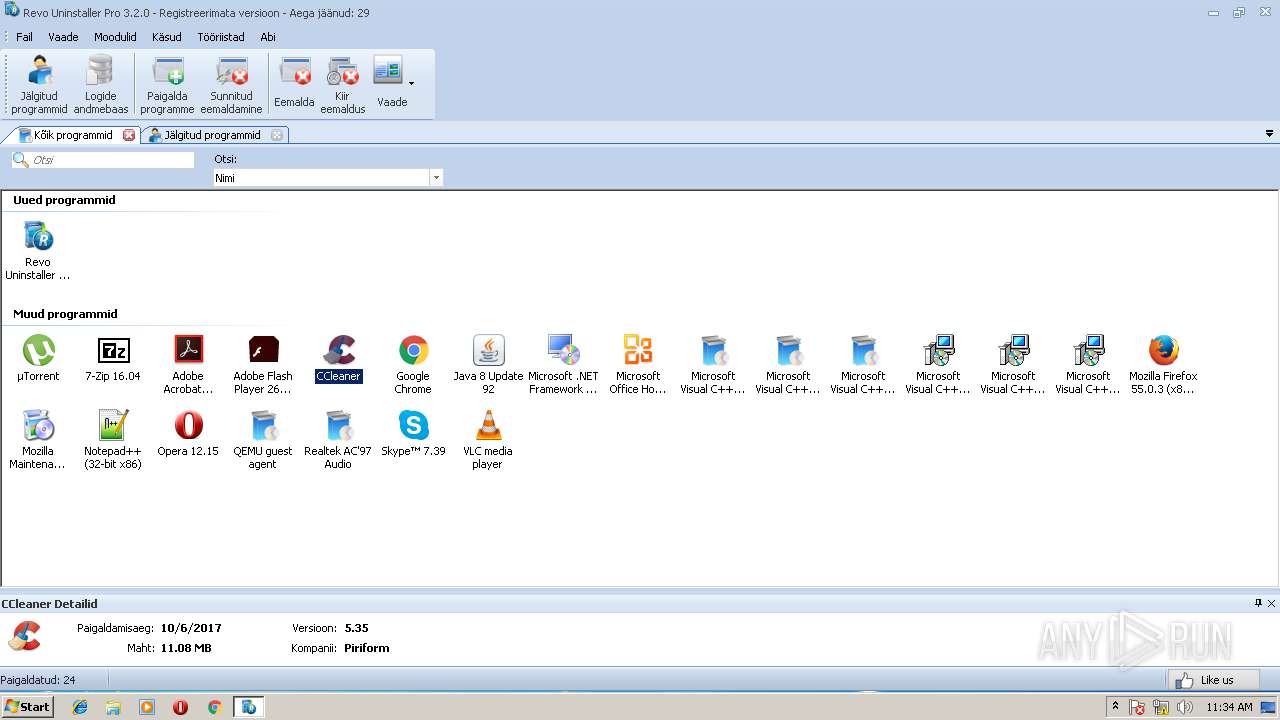
Task: Expand the Vaade toolbar dropdown arrow
Action: (411, 84)
